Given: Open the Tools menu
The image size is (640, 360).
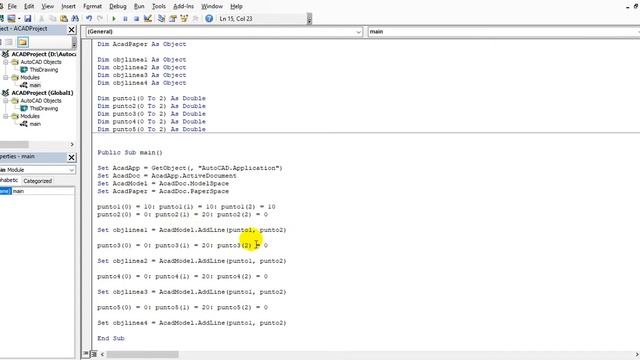Looking at the screenshot, I should click(x=159, y=6).
